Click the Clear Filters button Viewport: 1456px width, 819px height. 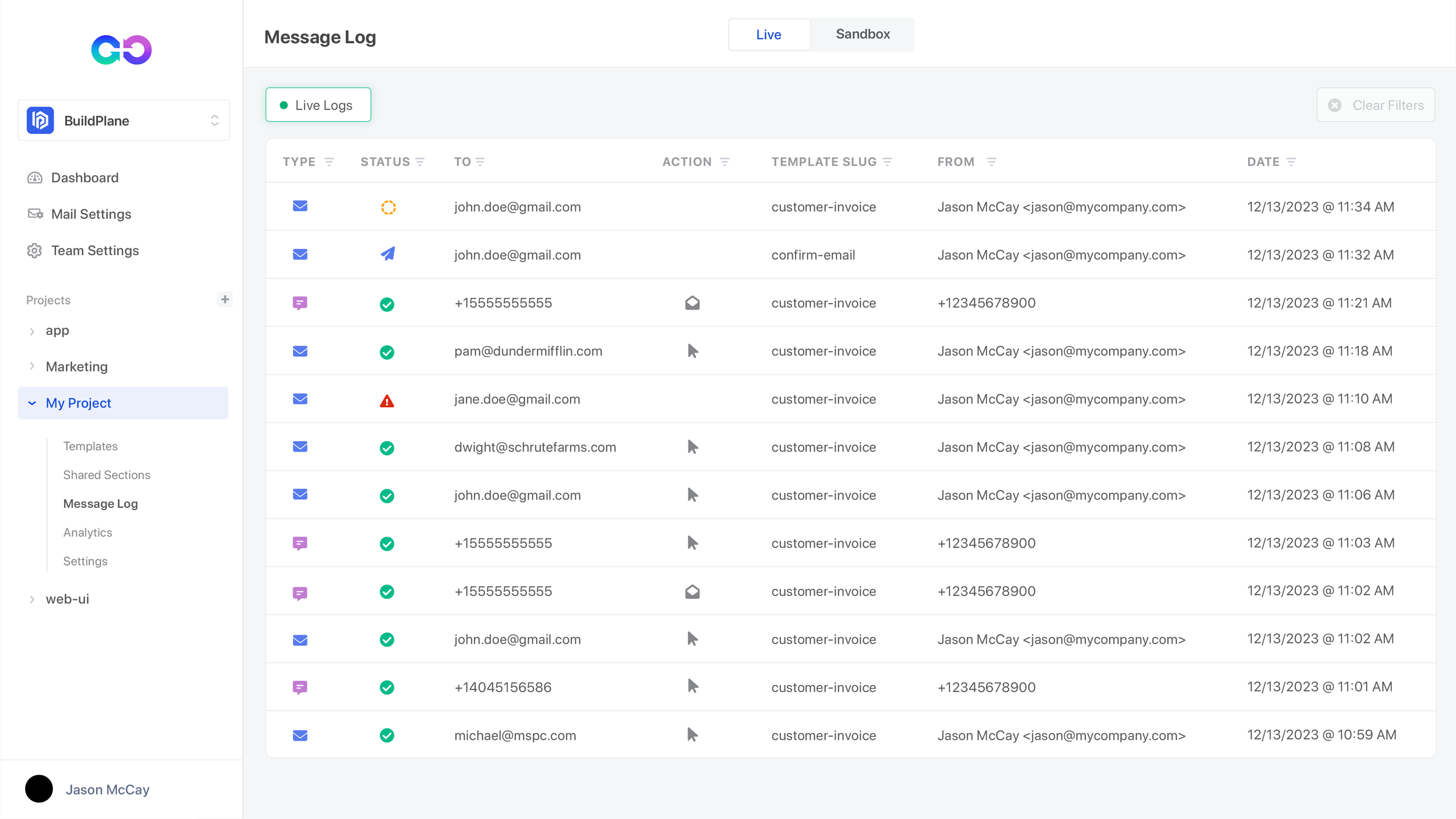coord(1376,105)
